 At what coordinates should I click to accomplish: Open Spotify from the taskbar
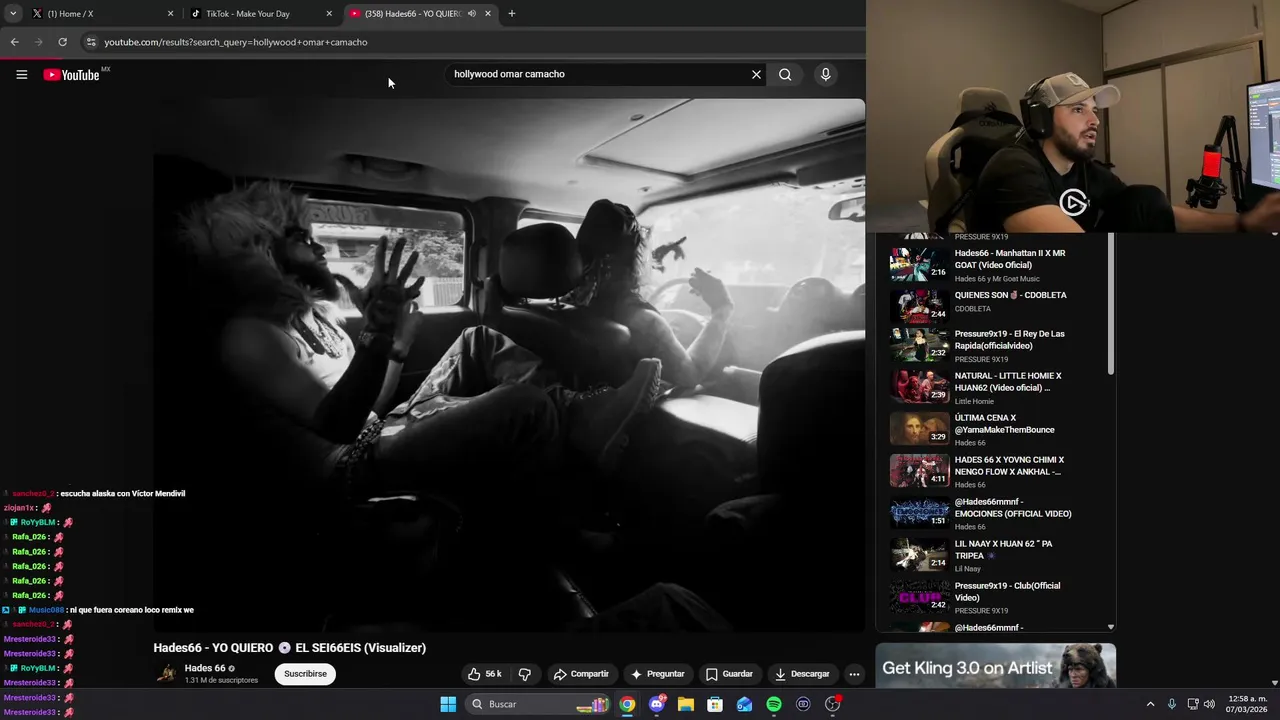pos(774,704)
